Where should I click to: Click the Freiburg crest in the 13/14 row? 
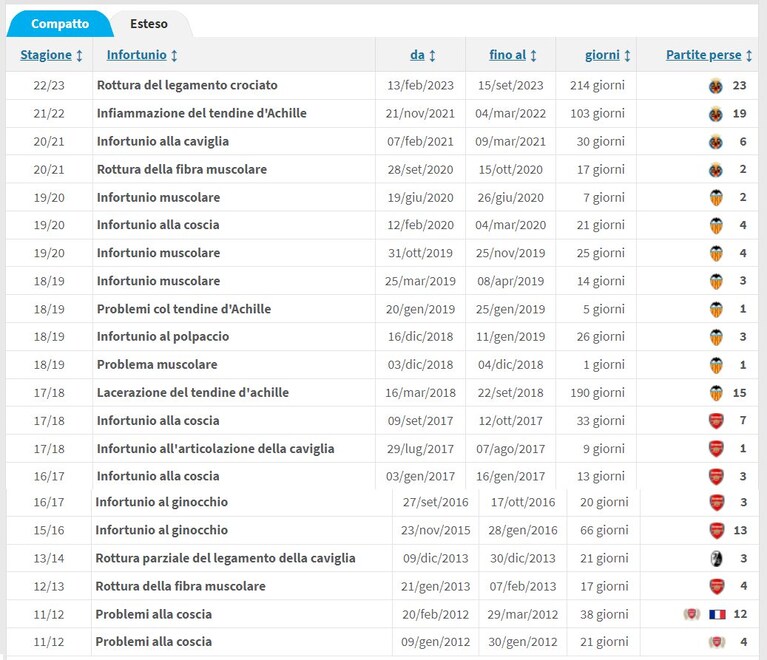click(717, 558)
